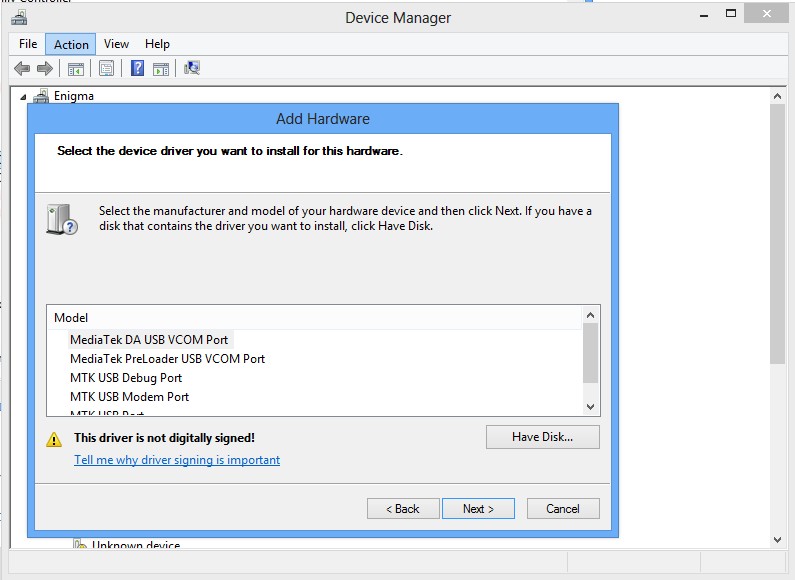Click the Device Manager title bar icon
The width and height of the screenshot is (795, 580).
(x=19, y=17)
